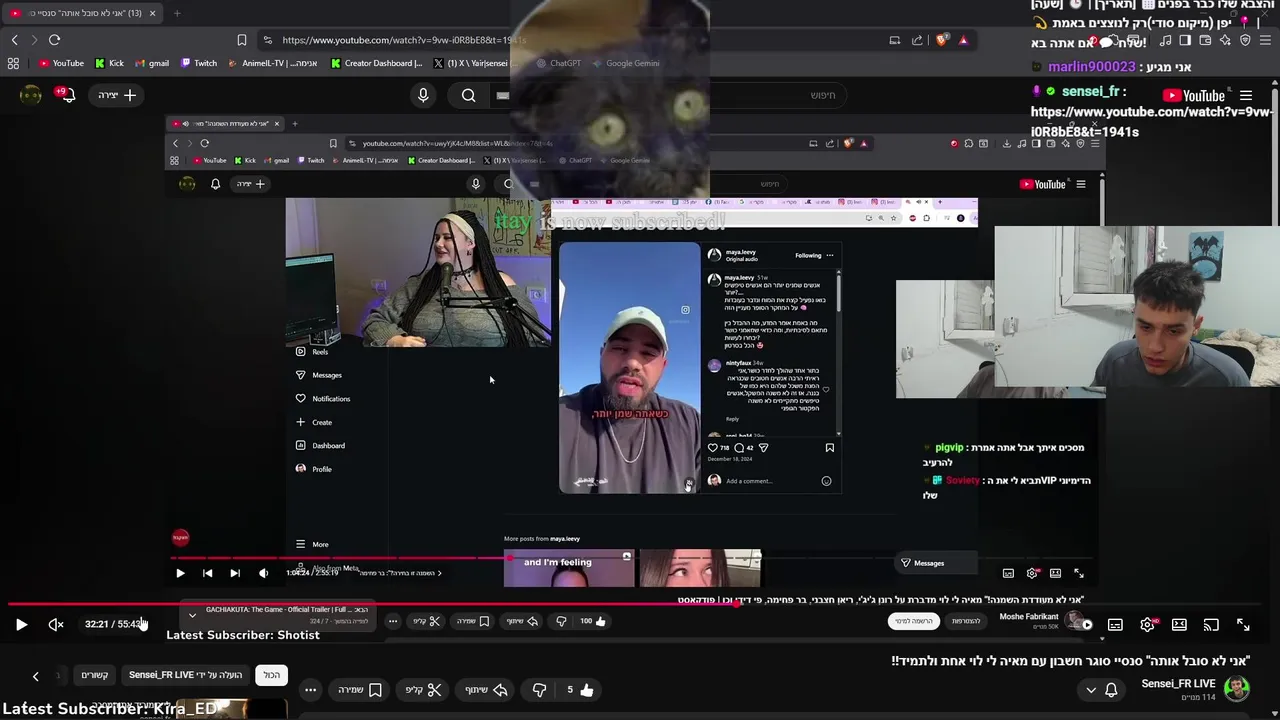Skip to next in nested player

[235, 573]
